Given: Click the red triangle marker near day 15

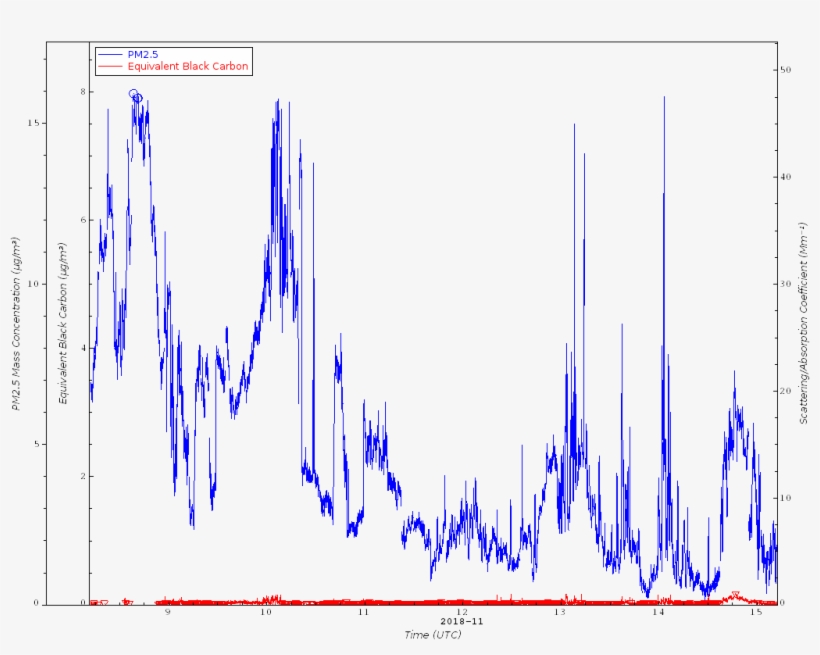Looking at the screenshot, I should tap(736, 595).
